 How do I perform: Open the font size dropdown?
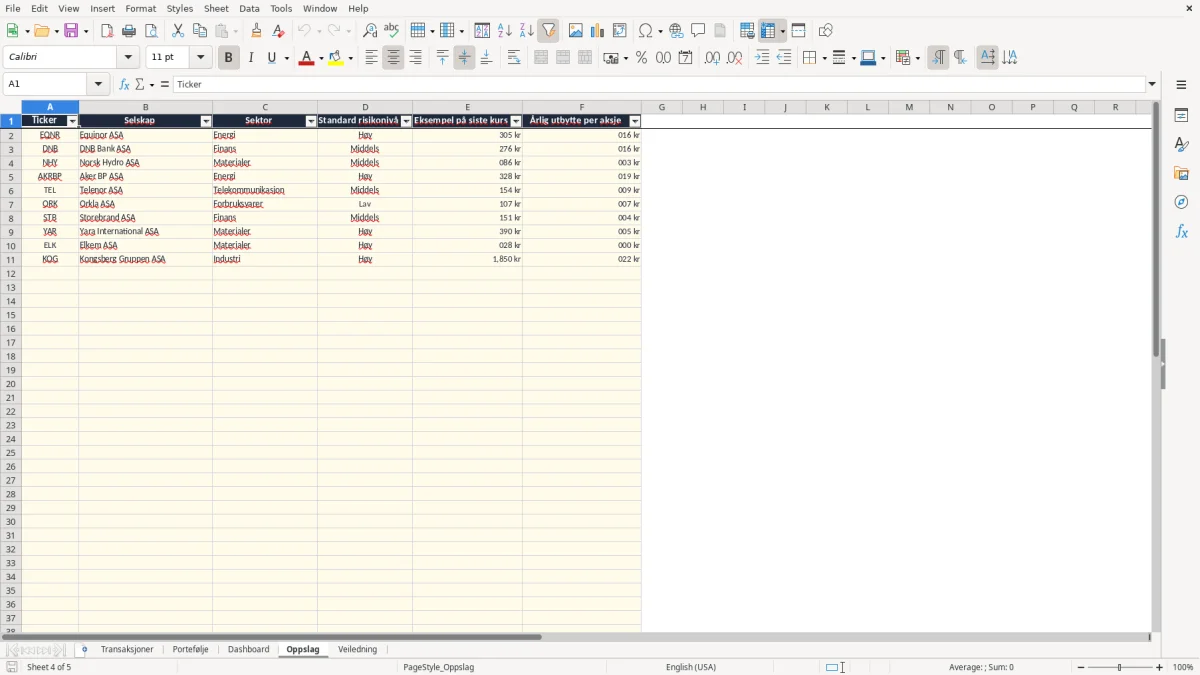click(201, 58)
